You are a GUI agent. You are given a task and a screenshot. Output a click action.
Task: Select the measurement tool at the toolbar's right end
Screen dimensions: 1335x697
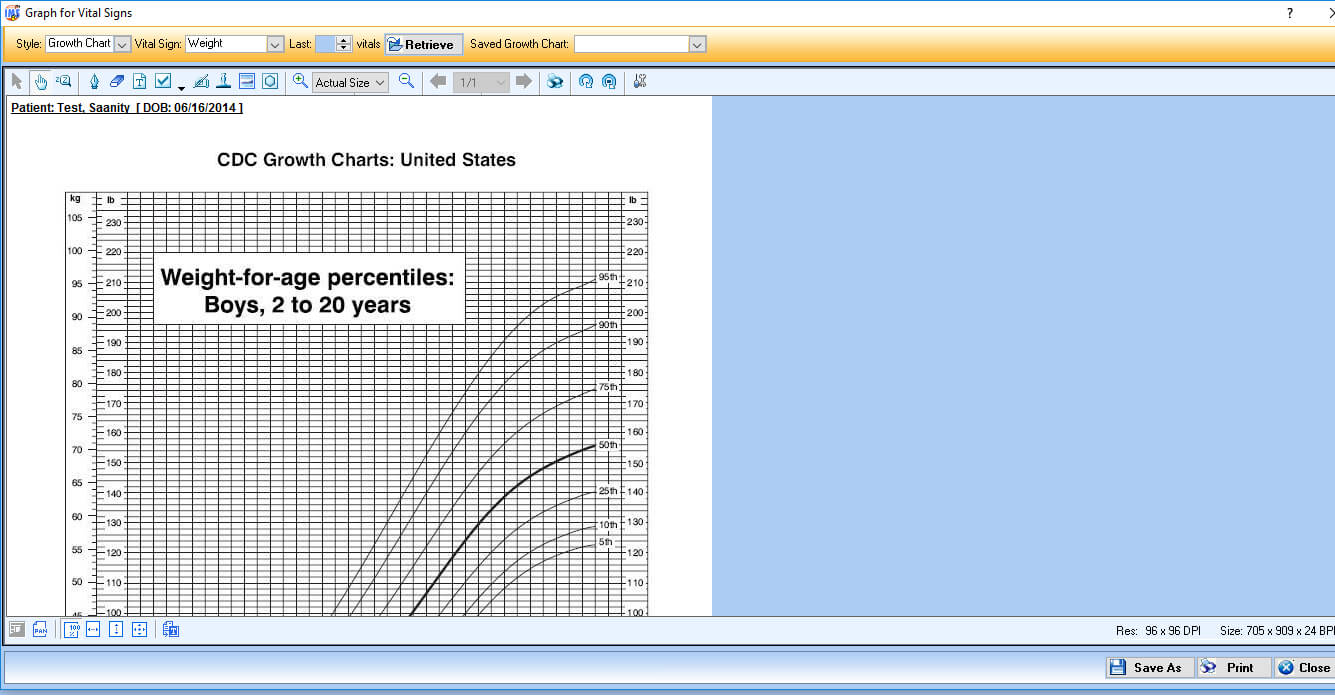[x=639, y=81]
